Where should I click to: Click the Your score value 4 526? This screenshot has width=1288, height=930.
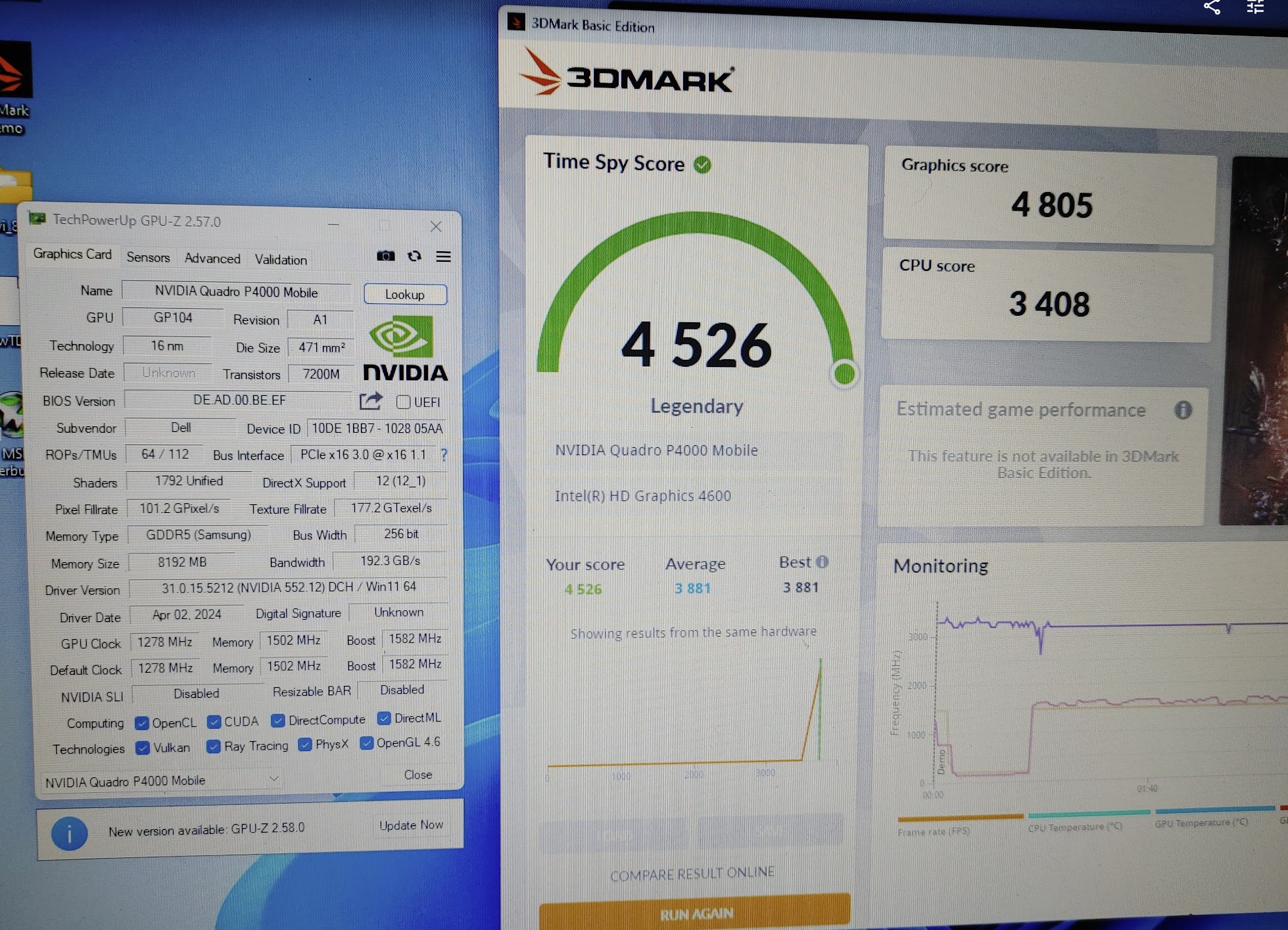coord(583,589)
